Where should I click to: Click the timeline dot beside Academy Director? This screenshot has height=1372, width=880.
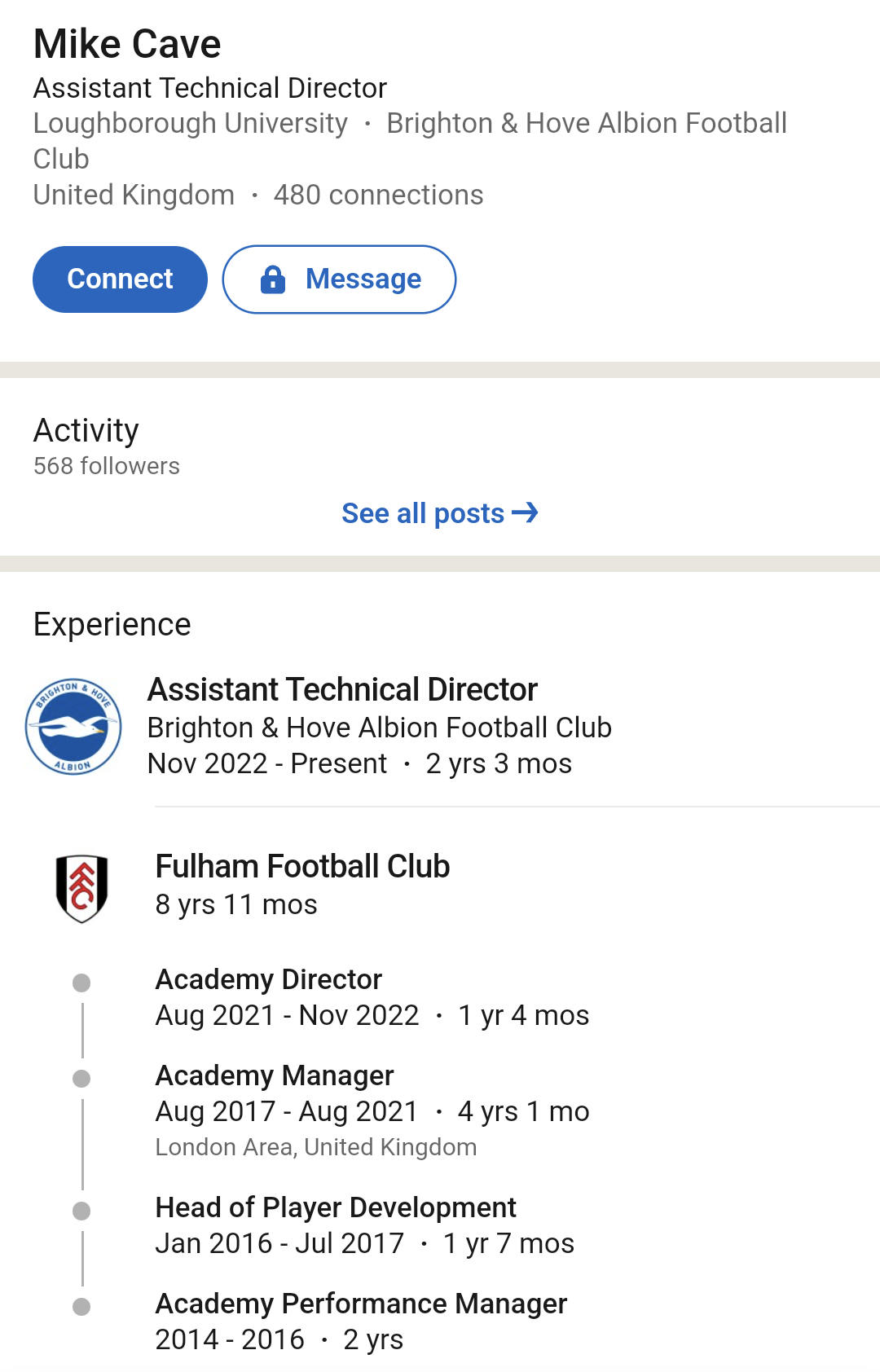click(81, 983)
